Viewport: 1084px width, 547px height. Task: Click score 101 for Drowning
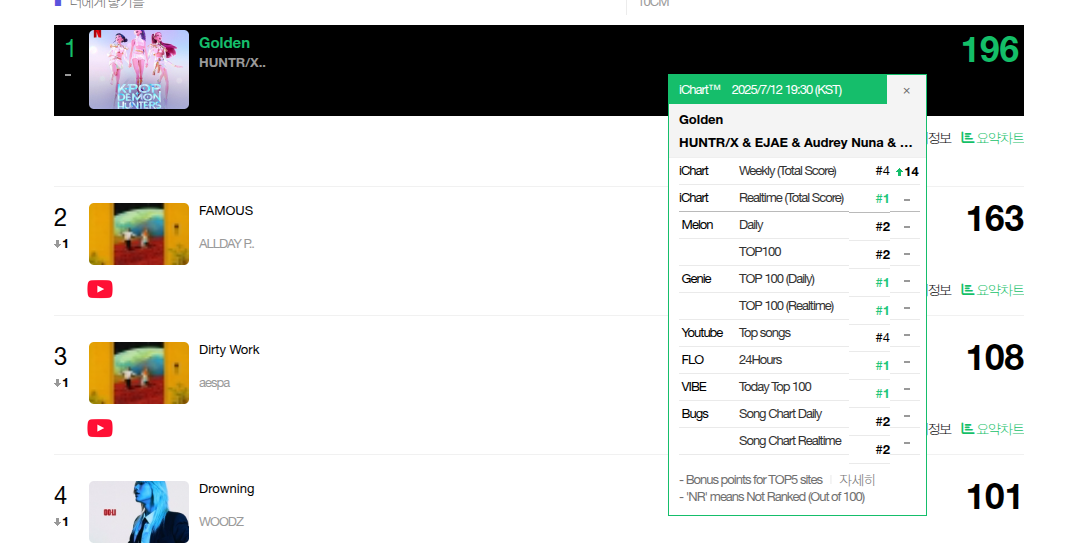click(x=994, y=497)
